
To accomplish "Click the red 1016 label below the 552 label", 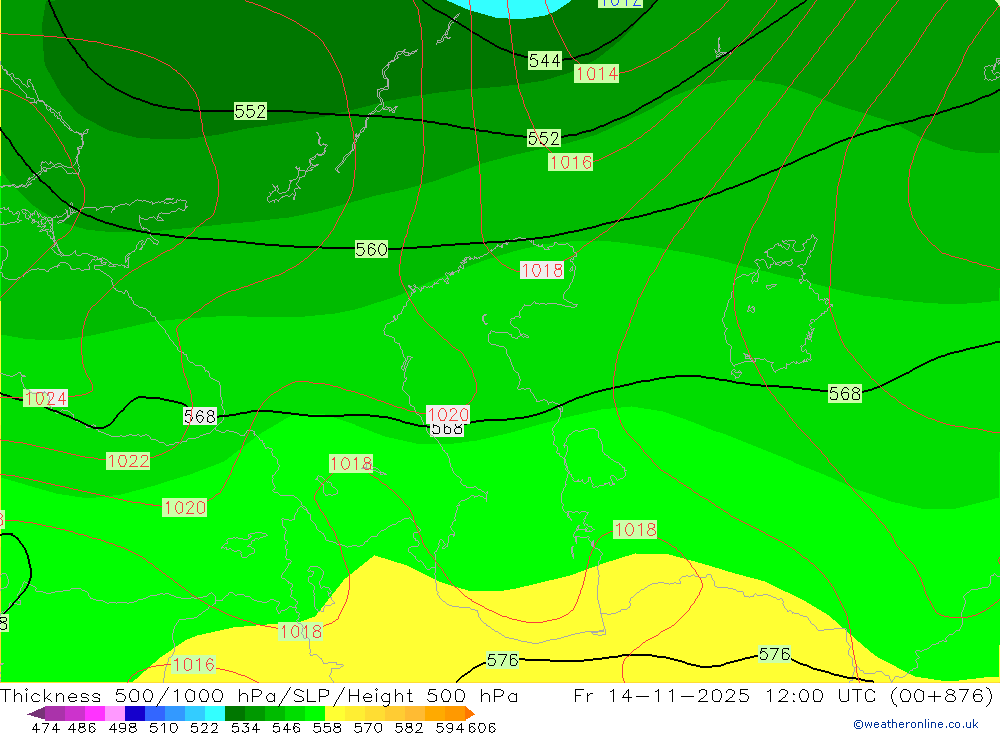I will [570, 162].
